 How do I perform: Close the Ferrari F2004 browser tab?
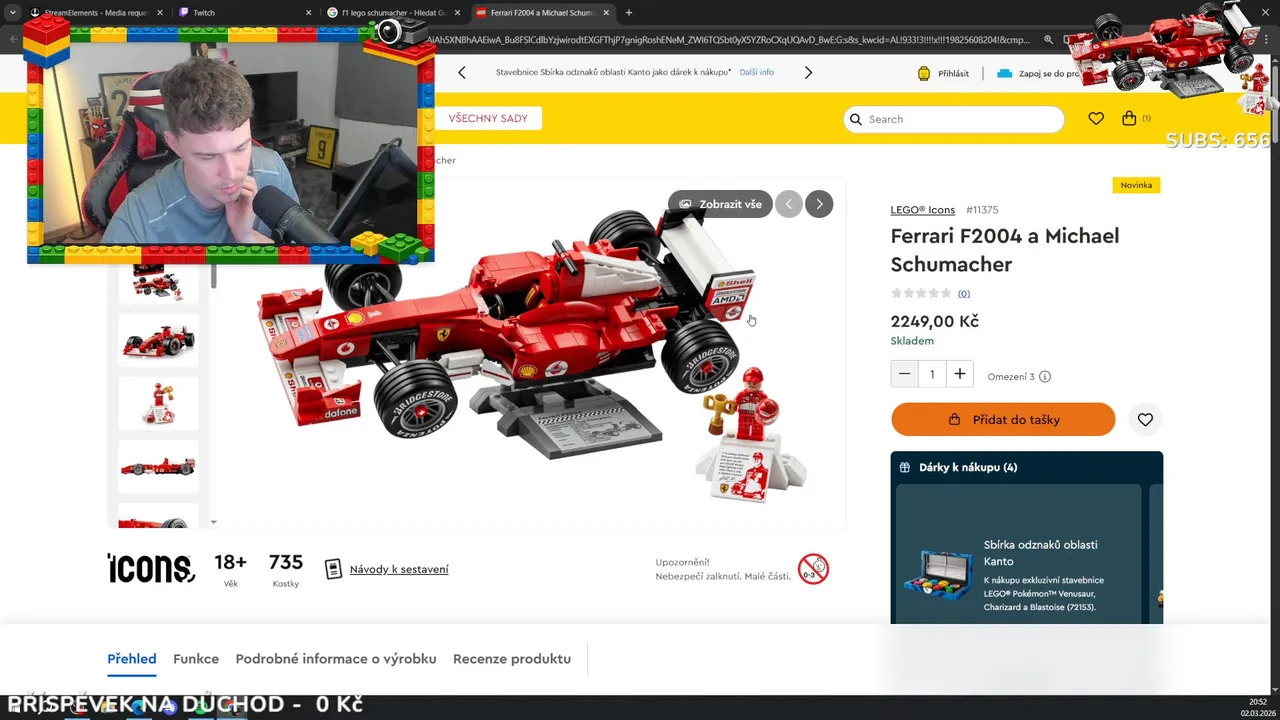[606, 13]
